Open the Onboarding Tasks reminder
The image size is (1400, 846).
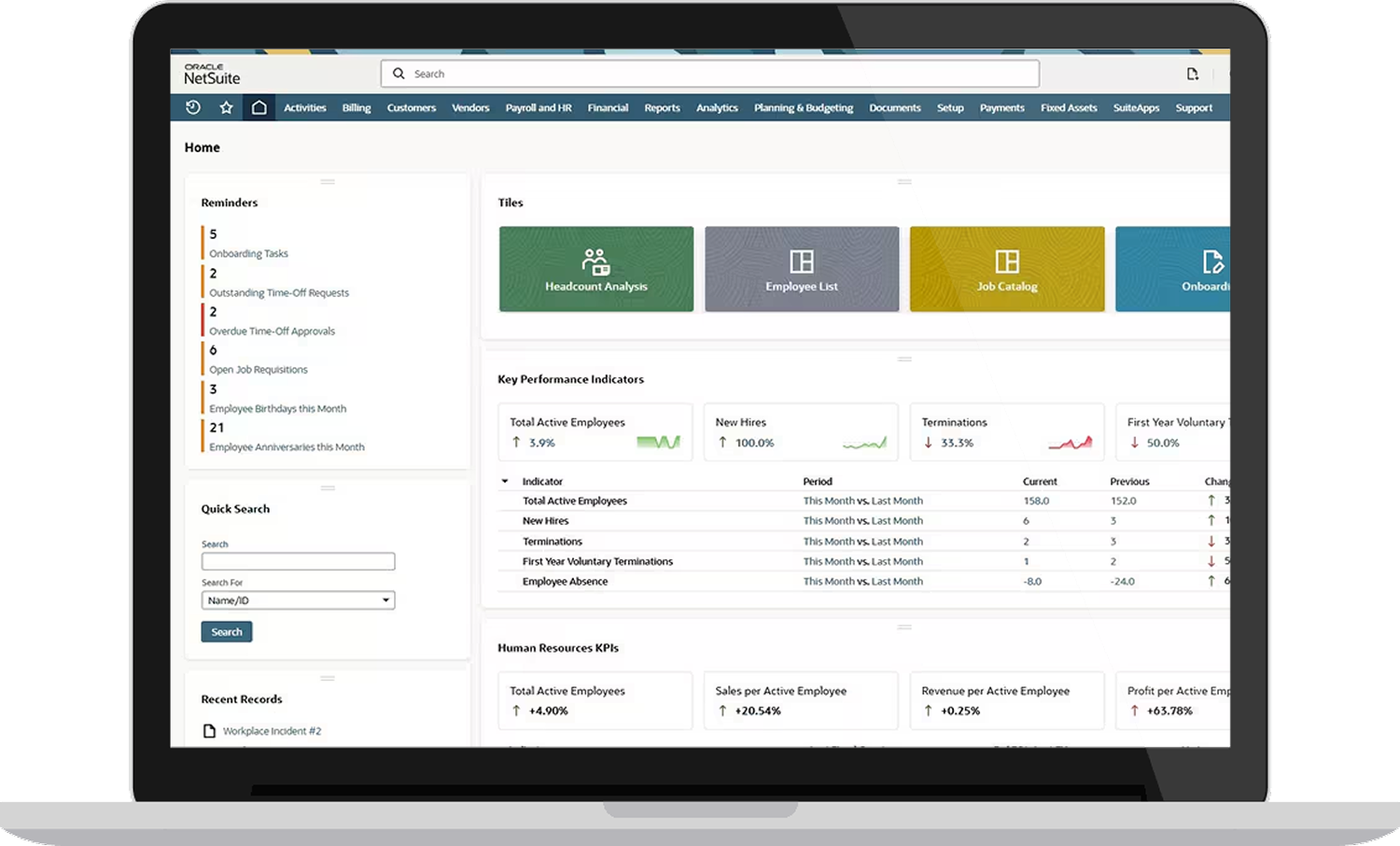(x=248, y=254)
